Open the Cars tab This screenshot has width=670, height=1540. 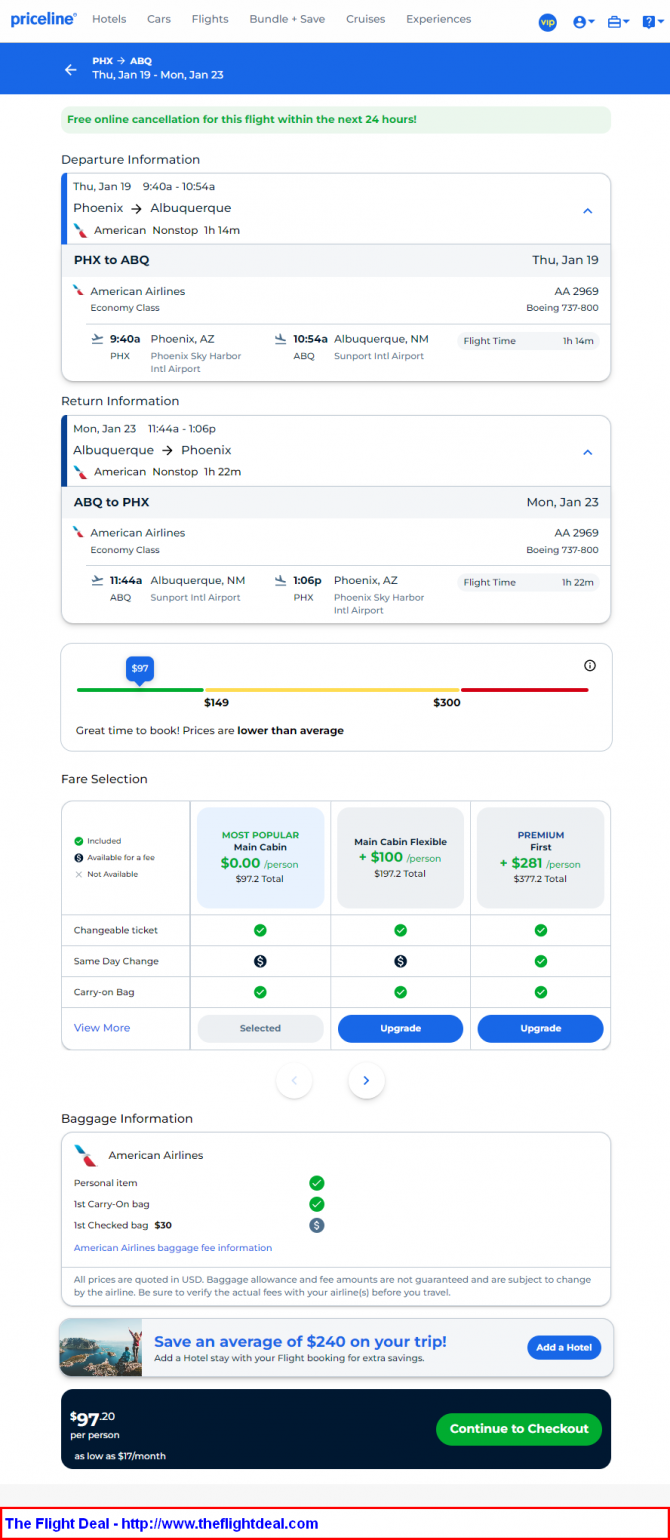pos(159,19)
